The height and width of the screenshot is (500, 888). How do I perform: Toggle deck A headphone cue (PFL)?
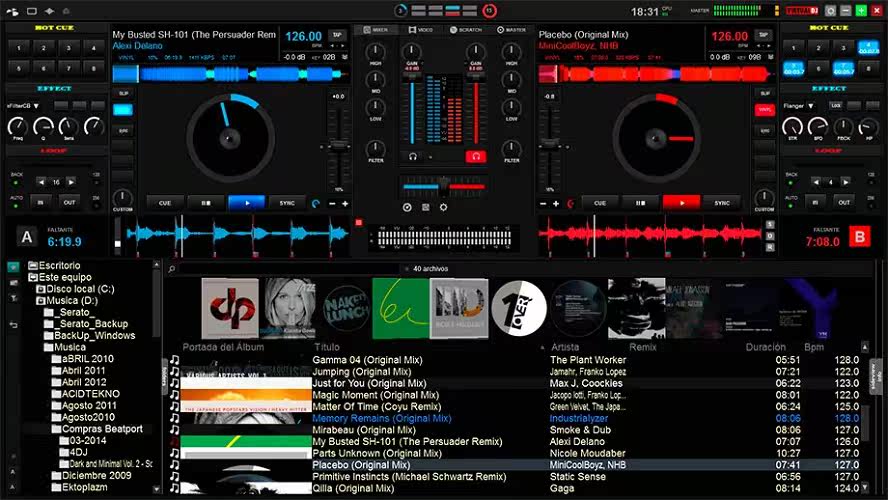[x=413, y=157]
